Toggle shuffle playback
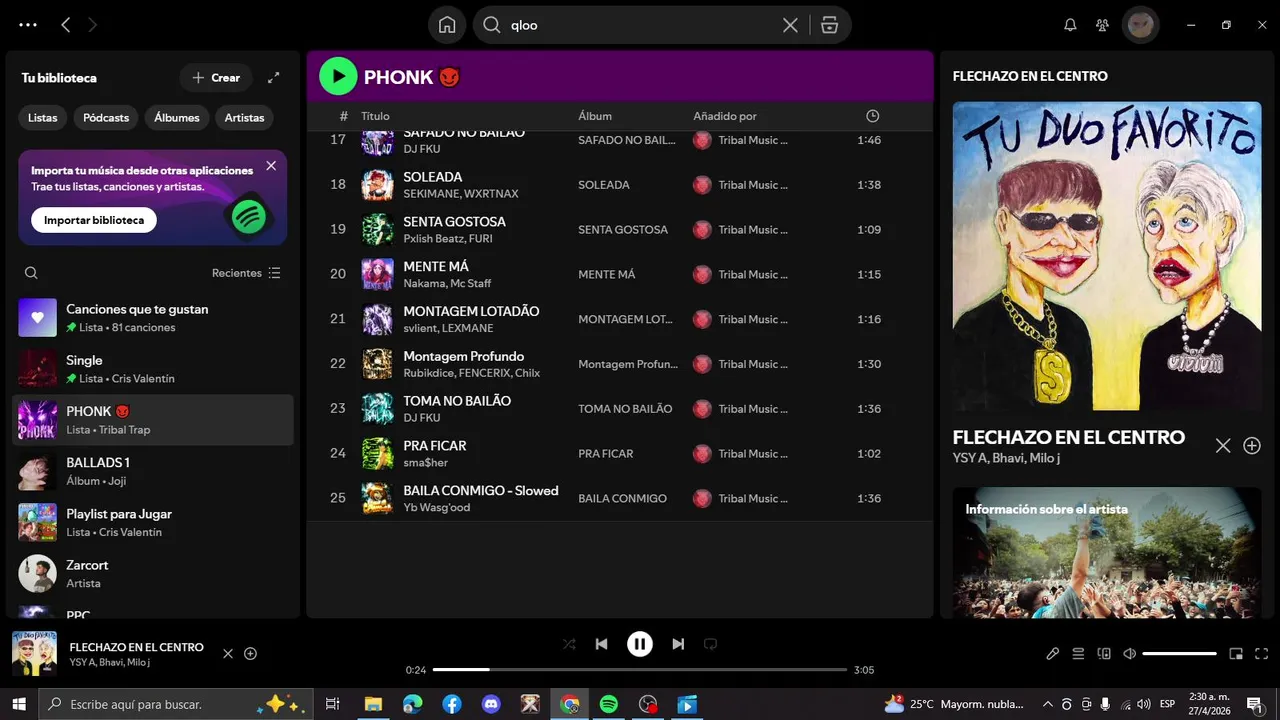 [569, 644]
